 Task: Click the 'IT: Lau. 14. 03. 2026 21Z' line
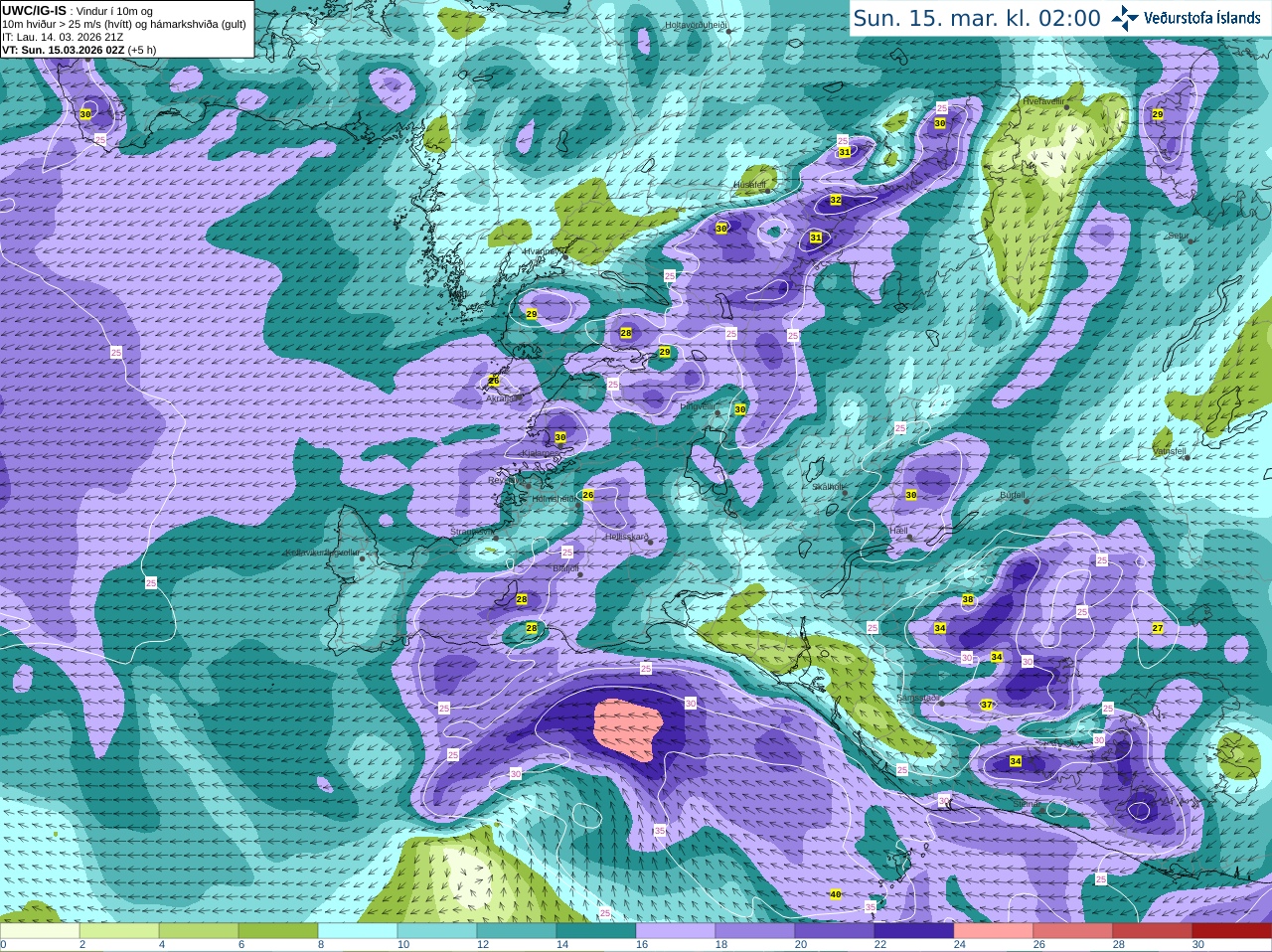click(x=63, y=37)
